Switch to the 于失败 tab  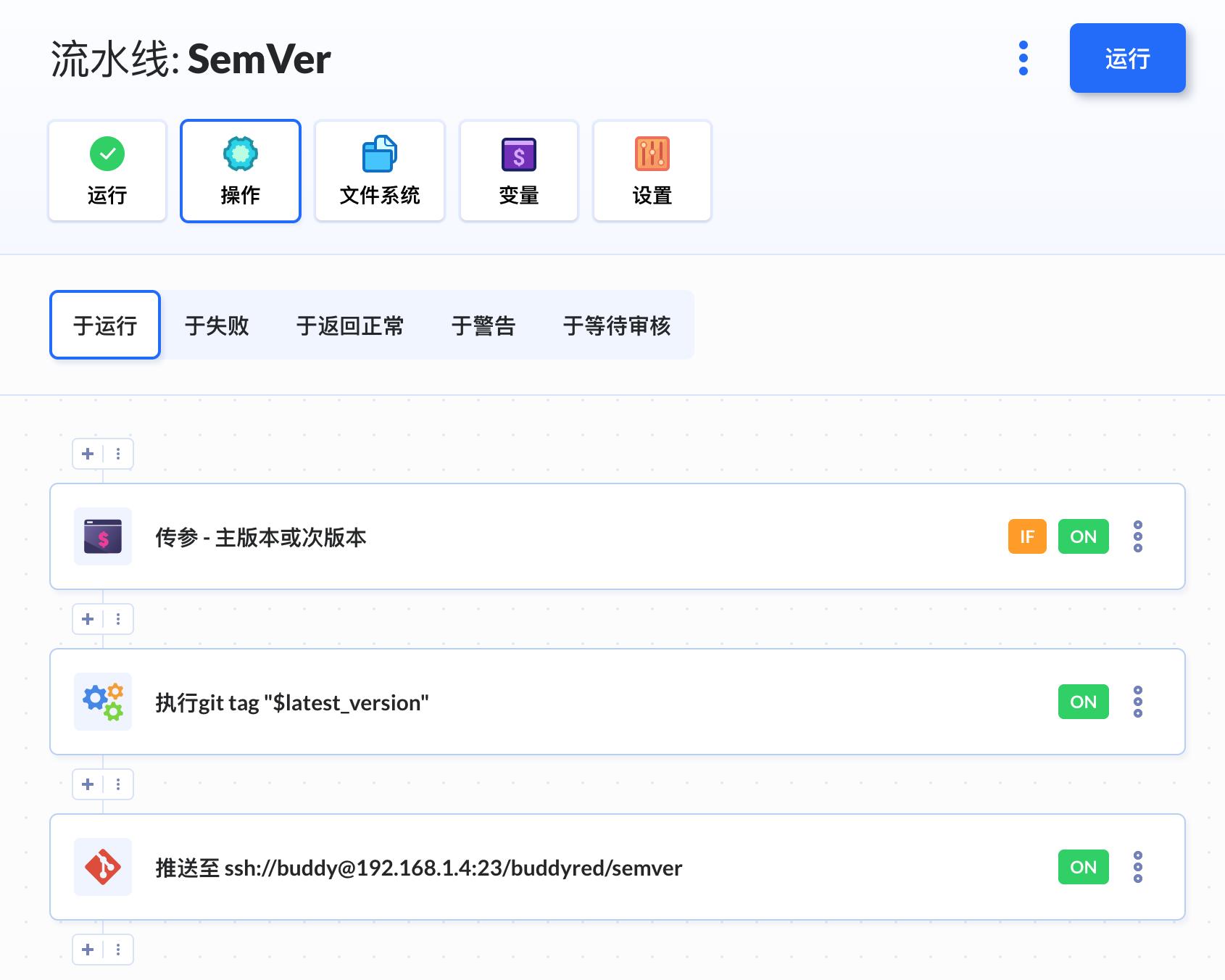tap(217, 325)
